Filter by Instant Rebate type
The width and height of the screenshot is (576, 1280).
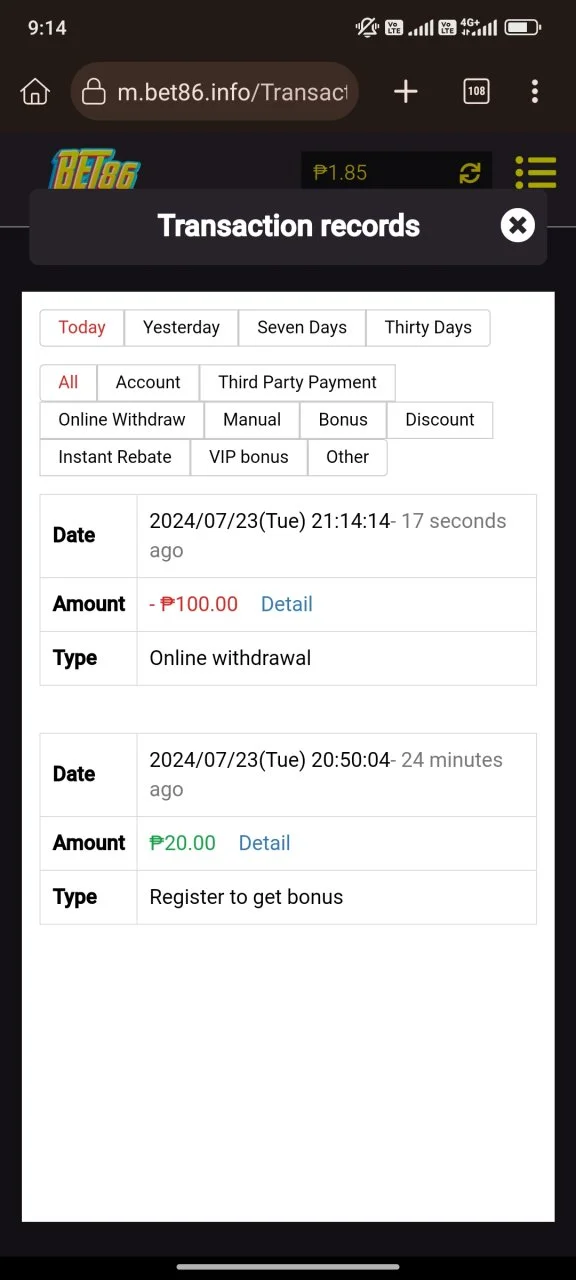[115, 457]
